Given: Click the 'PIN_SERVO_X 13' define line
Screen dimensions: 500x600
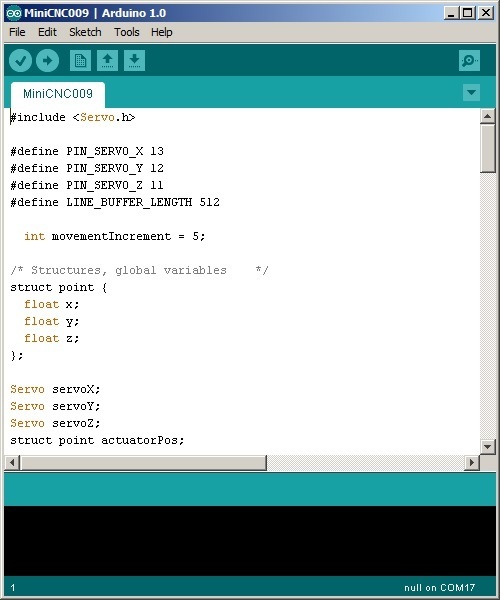Looking at the screenshot, I should coord(87,152).
